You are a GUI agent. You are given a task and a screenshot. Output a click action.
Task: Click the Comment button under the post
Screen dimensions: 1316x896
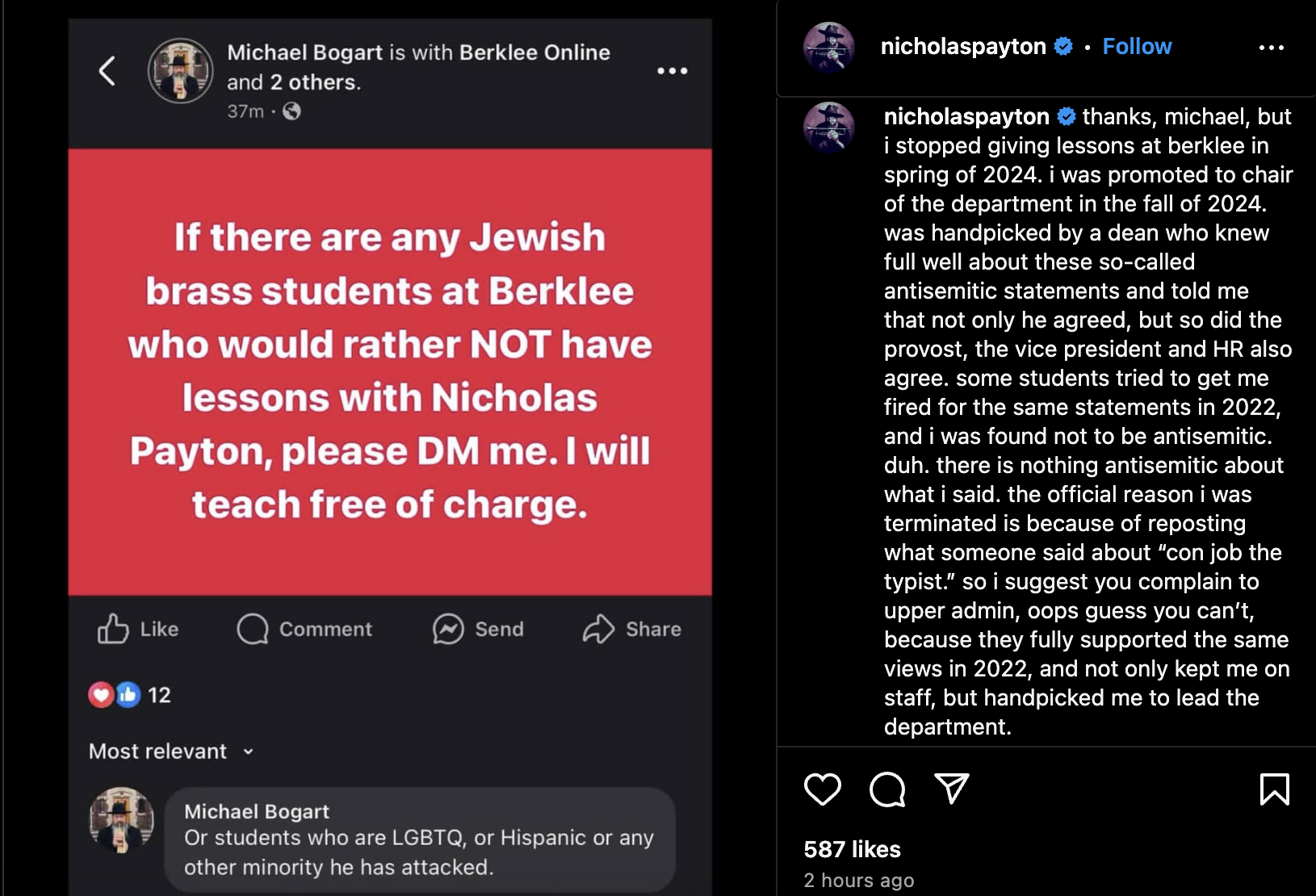click(x=304, y=629)
